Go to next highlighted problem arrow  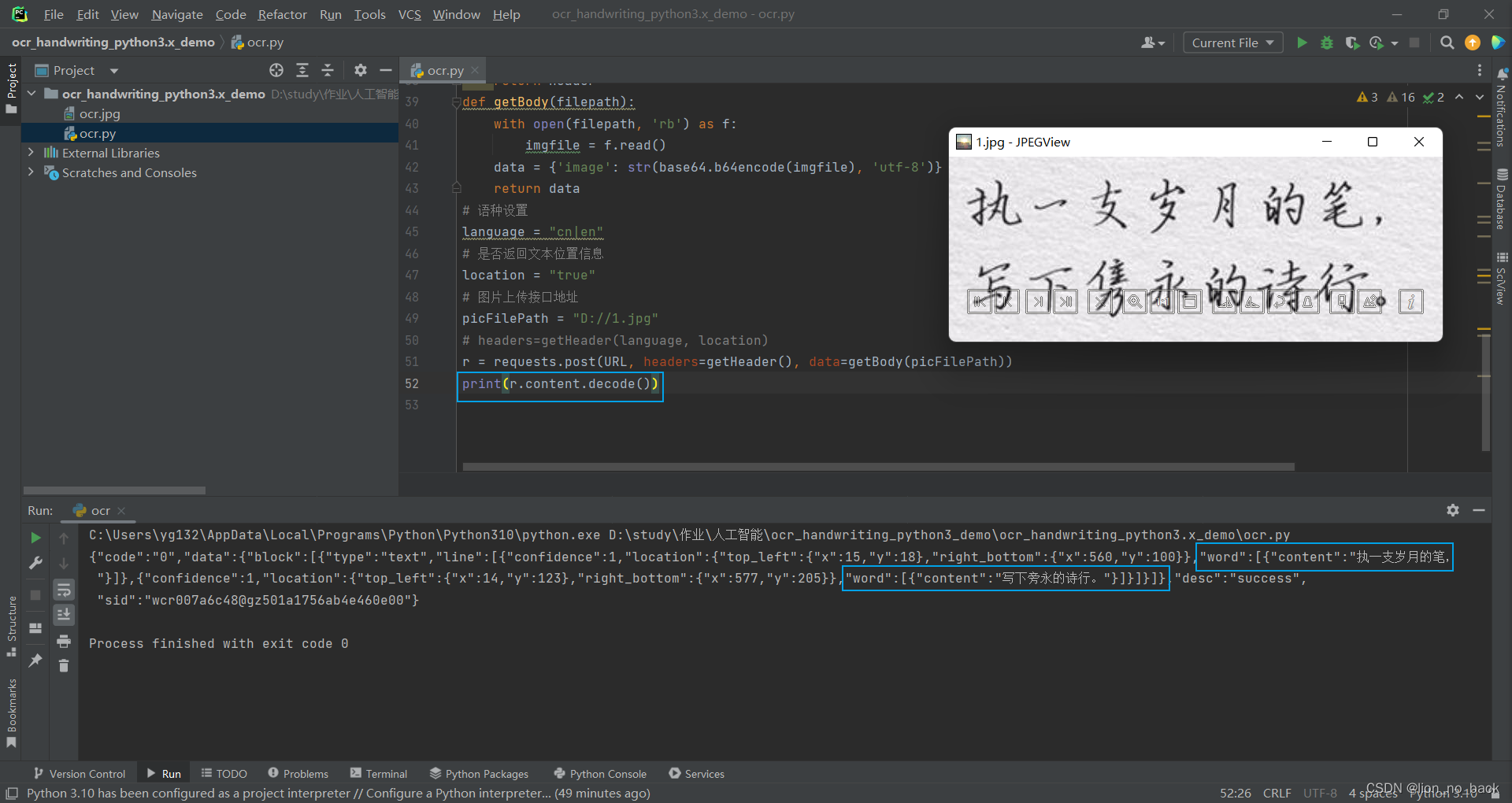1480,97
